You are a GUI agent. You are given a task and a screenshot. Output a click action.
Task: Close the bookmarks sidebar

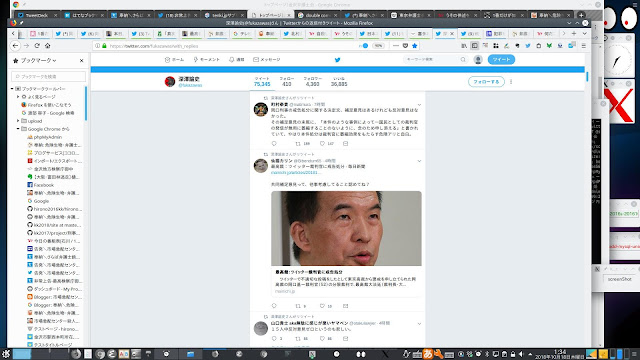coord(82,60)
